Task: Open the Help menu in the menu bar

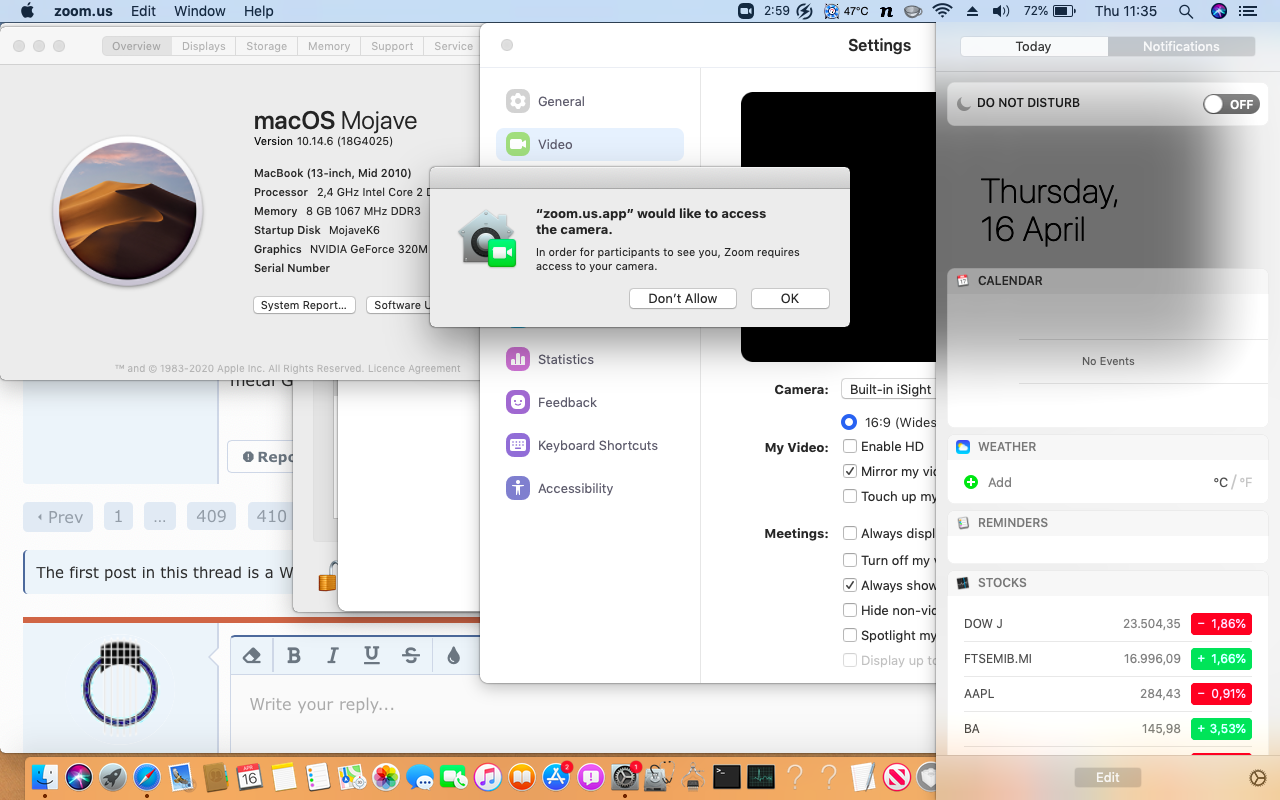Action: click(x=258, y=11)
